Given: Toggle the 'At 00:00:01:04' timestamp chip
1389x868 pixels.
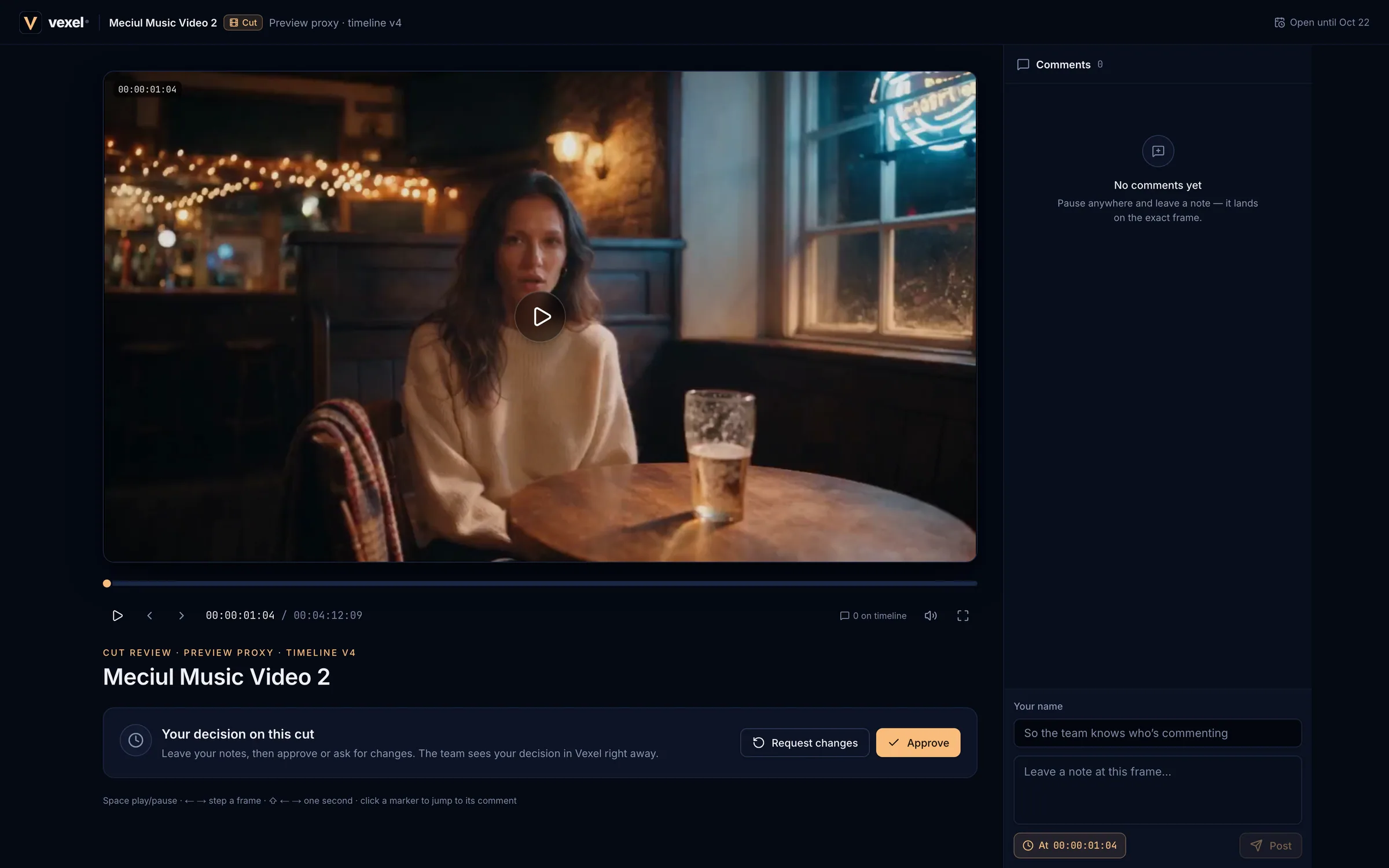Looking at the screenshot, I should tap(1070, 845).
